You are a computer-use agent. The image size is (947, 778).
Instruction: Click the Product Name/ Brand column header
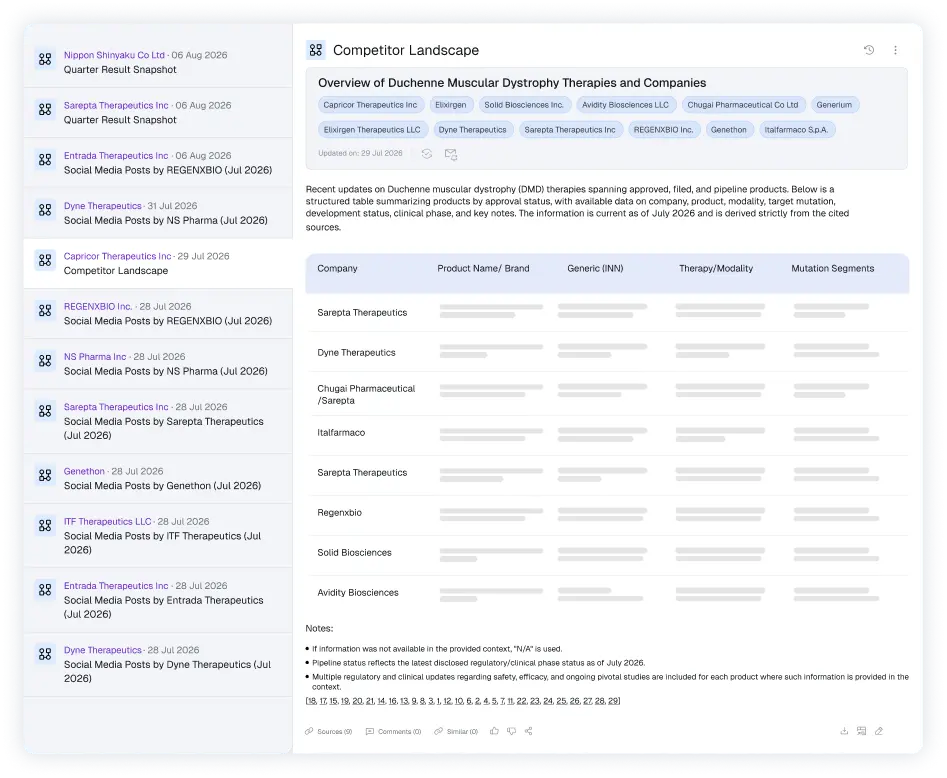pos(483,269)
